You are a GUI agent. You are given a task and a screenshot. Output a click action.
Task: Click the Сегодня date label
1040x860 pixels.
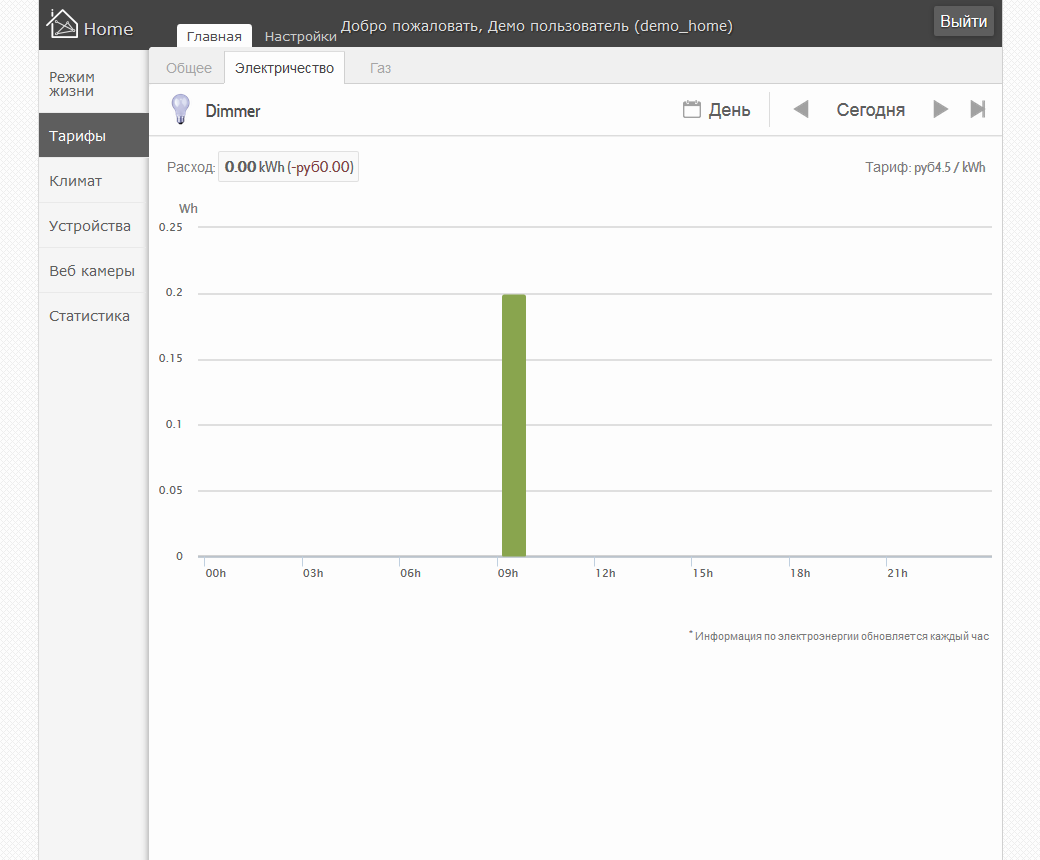coord(870,109)
